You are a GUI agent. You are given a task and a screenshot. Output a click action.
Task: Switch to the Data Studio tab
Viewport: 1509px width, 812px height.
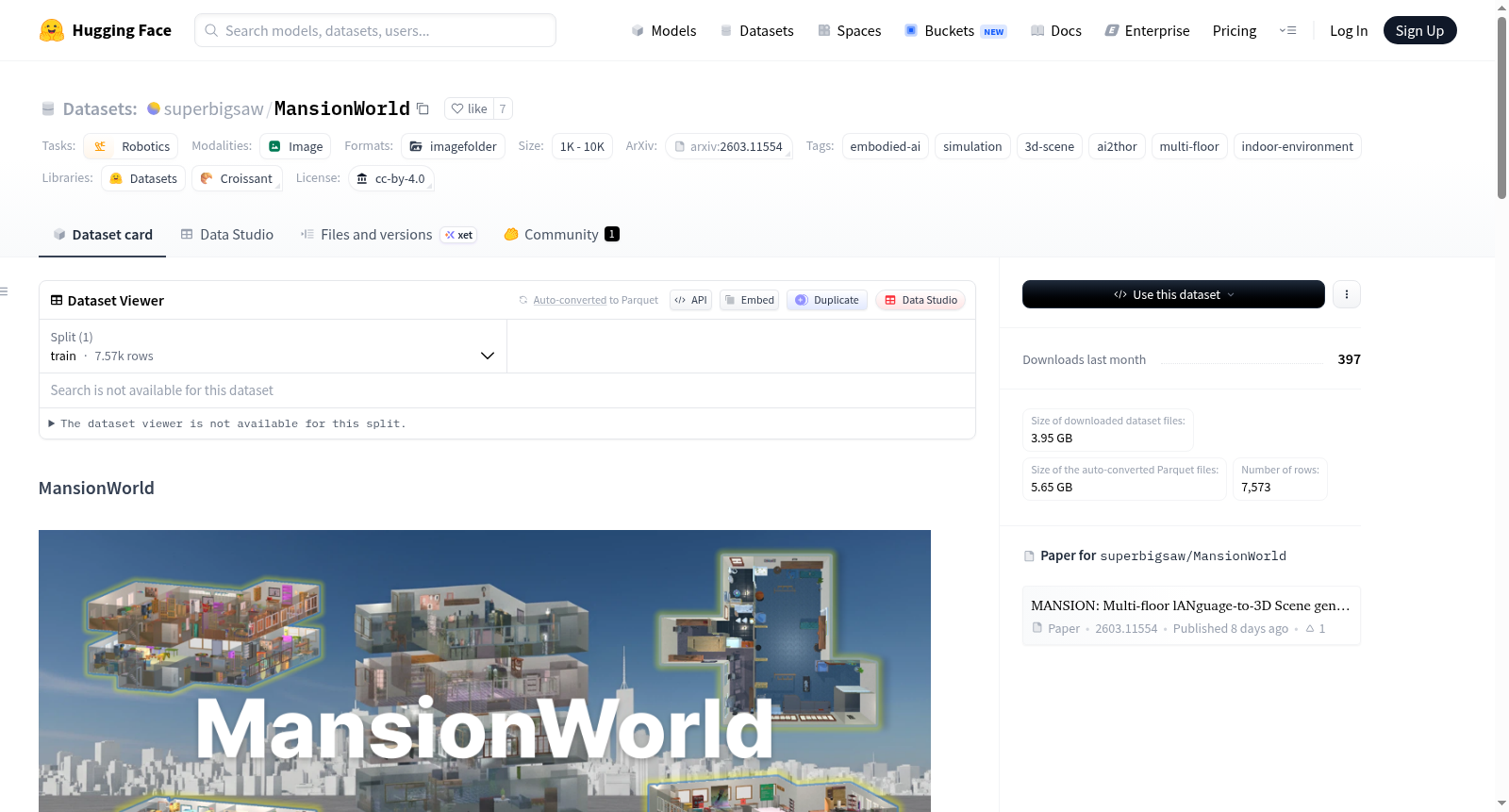227,235
